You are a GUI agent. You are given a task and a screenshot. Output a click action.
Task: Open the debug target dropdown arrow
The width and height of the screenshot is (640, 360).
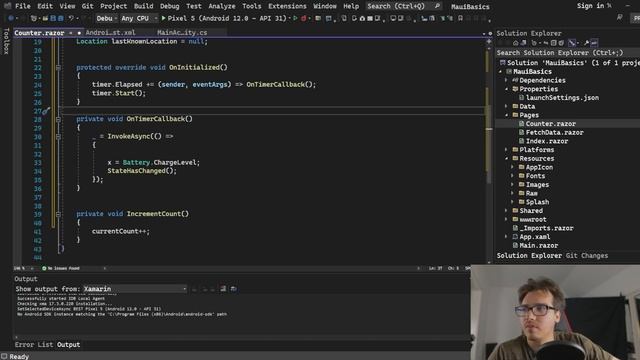[290, 18]
